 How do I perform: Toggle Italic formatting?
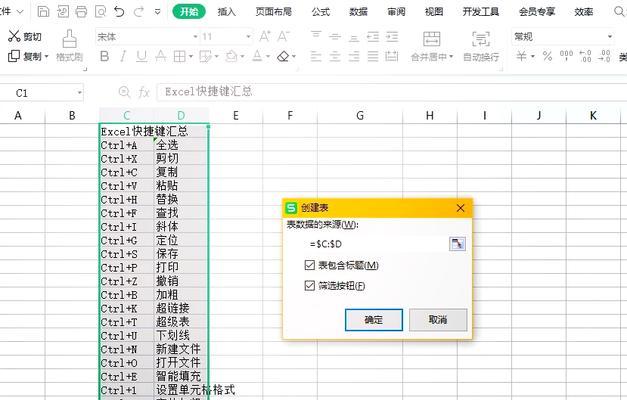123,56
